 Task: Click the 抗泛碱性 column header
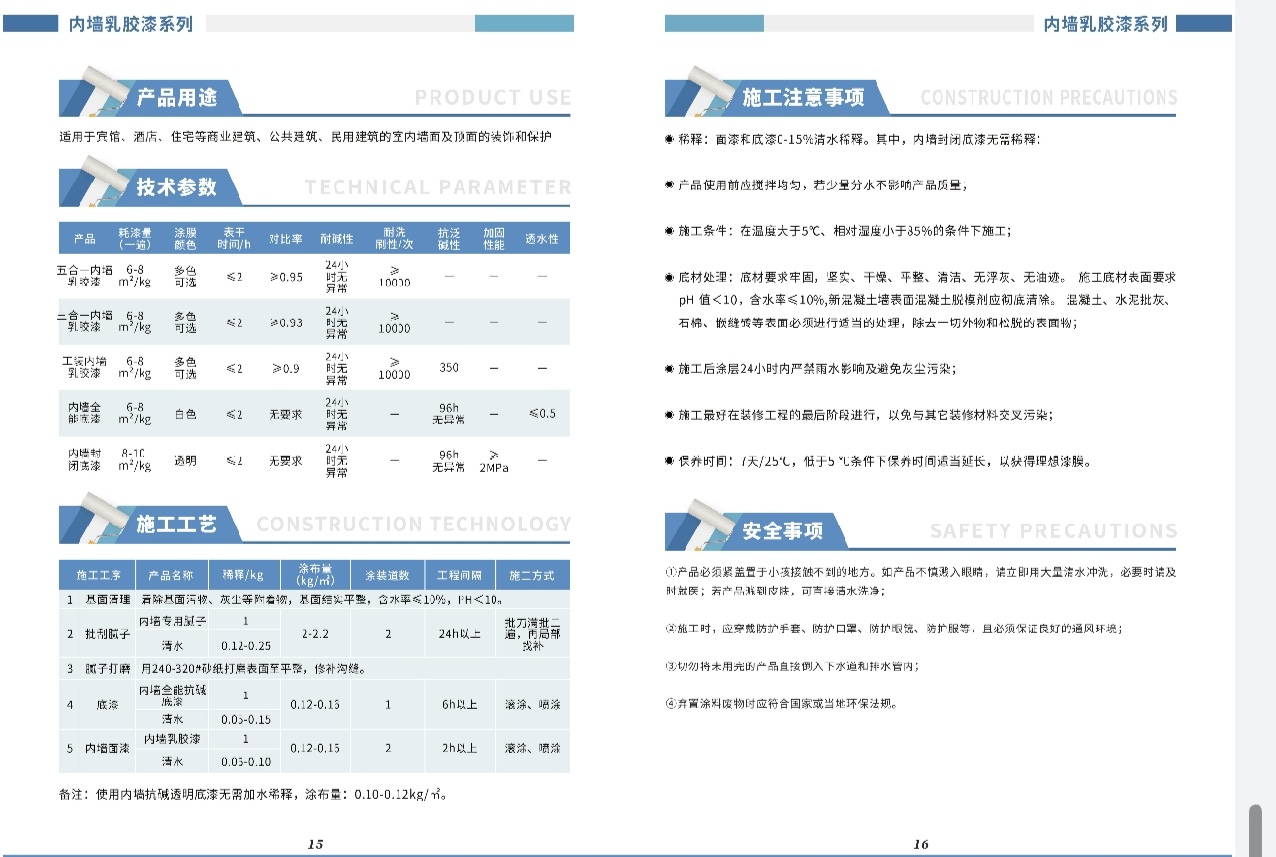click(449, 238)
